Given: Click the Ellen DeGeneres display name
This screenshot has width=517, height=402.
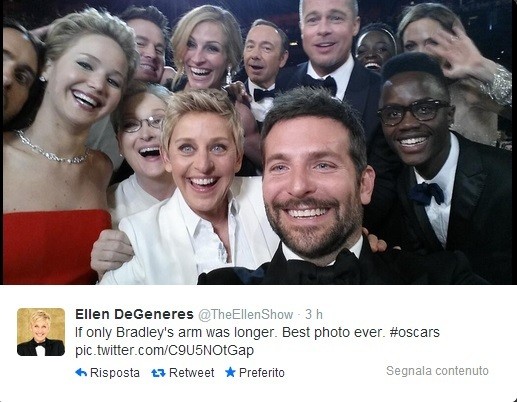Looking at the screenshot, I should point(134,314).
